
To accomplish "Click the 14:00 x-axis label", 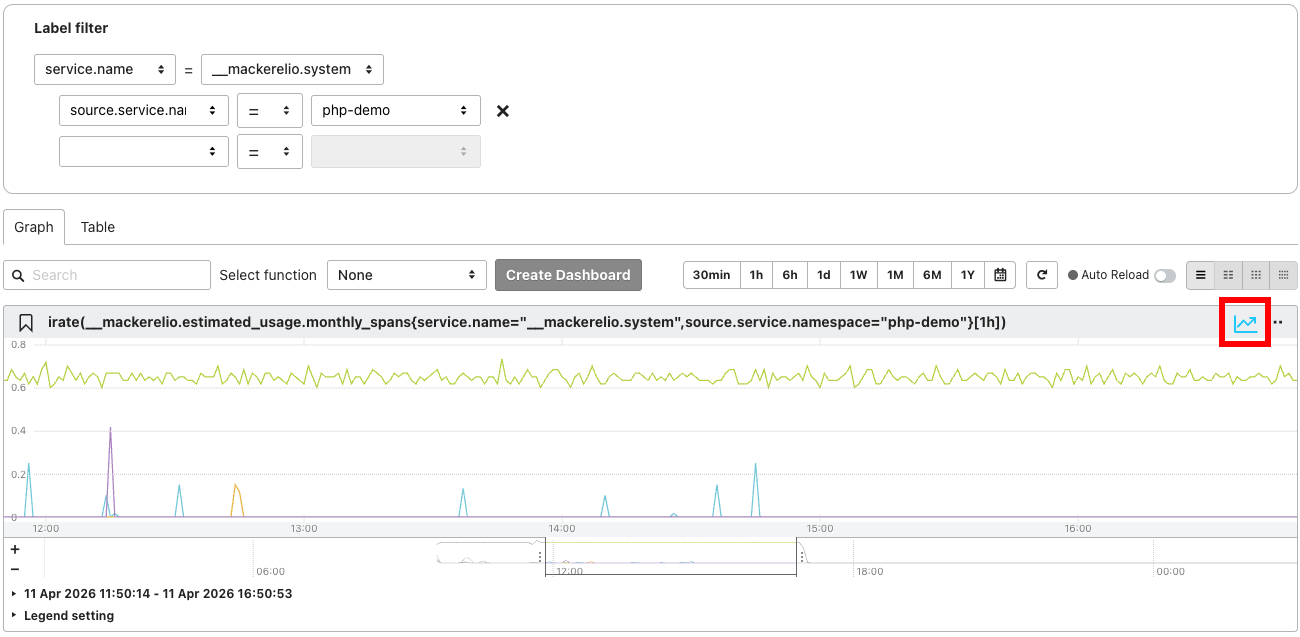I will coord(562,528).
